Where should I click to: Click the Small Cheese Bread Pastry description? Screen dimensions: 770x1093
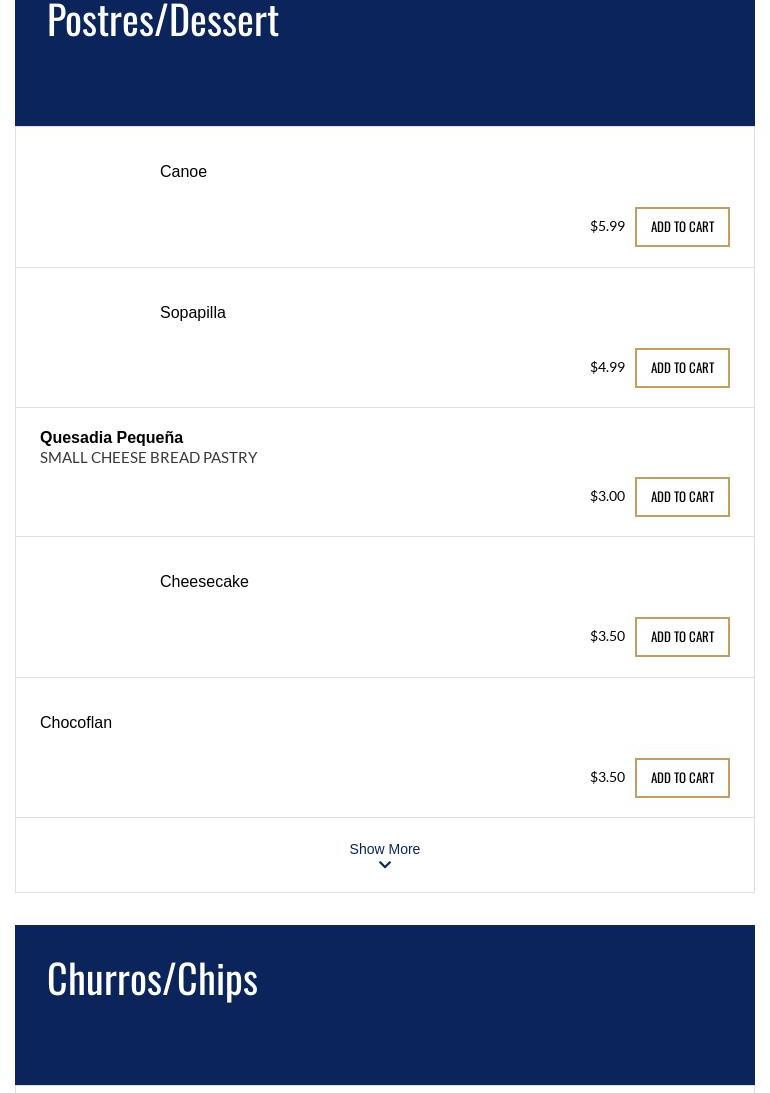pyautogui.click(x=148, y=457)
